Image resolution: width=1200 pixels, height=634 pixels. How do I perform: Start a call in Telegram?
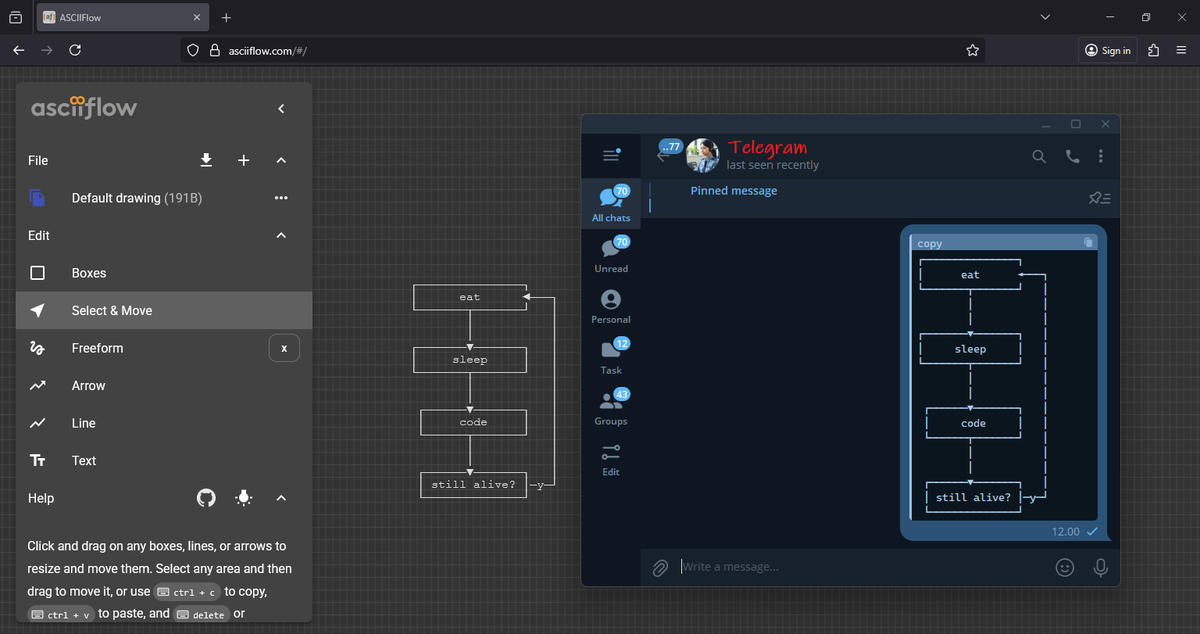click(x=1072, y=156)
